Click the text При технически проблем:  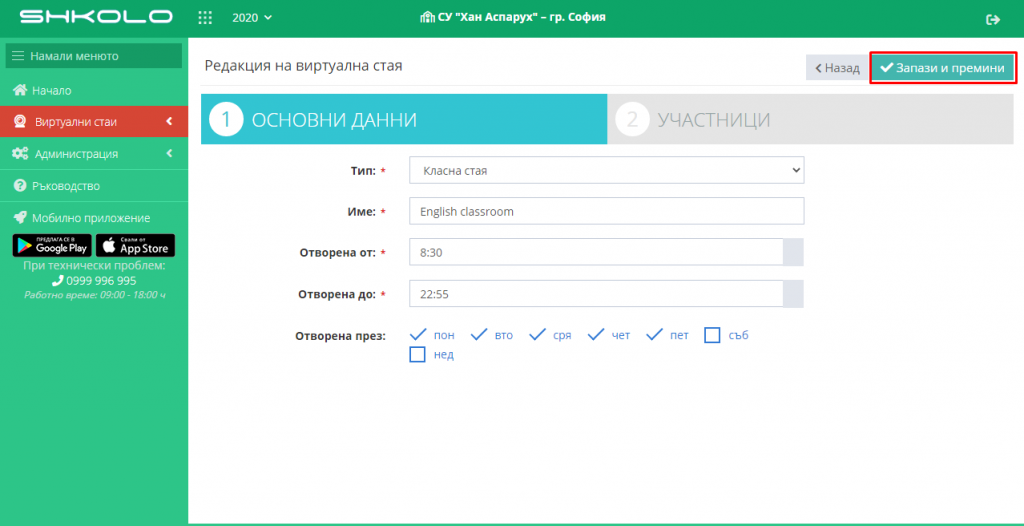[x=94, y=266]
